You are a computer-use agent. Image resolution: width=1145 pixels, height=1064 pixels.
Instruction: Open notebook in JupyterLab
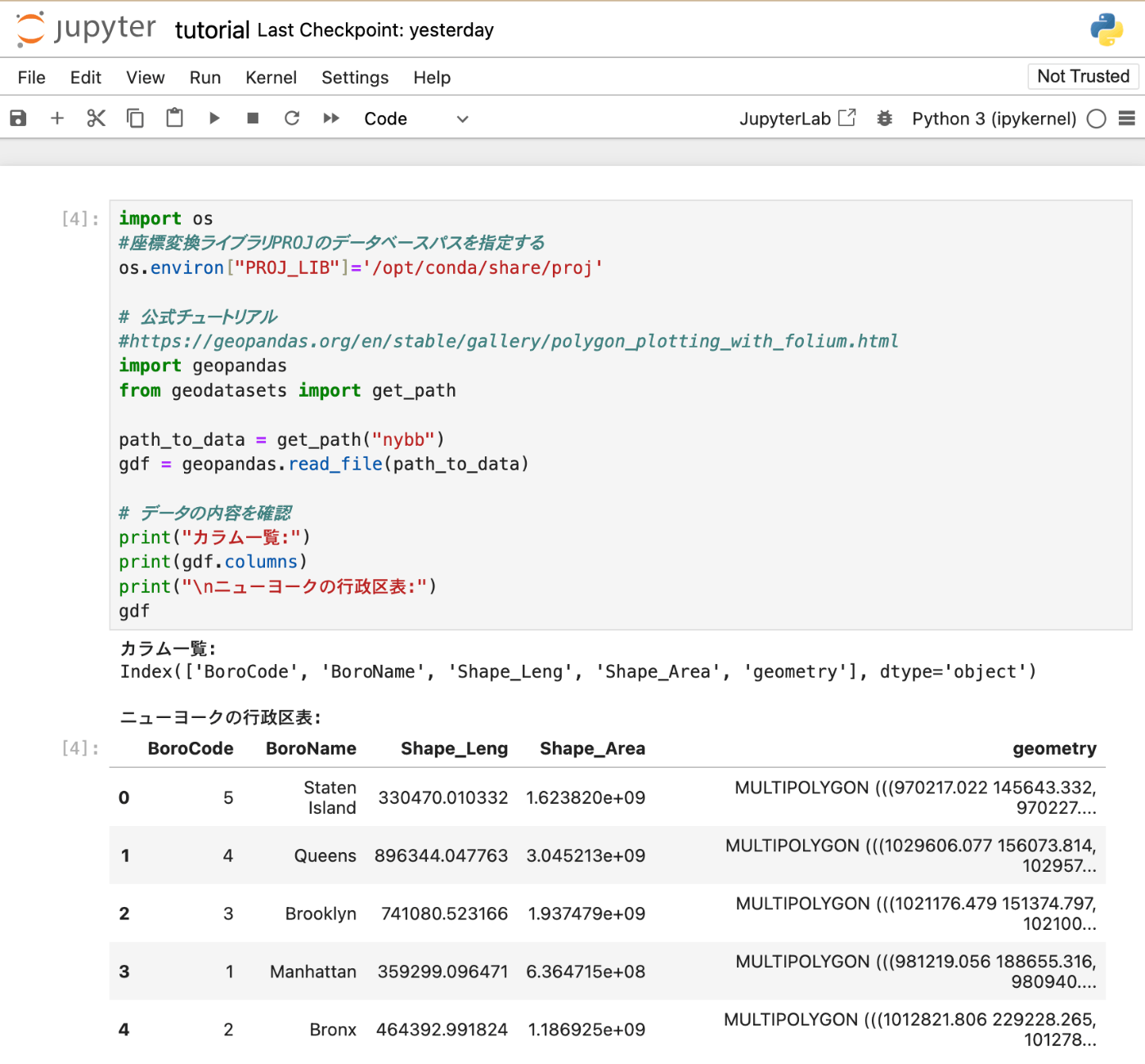797,119
